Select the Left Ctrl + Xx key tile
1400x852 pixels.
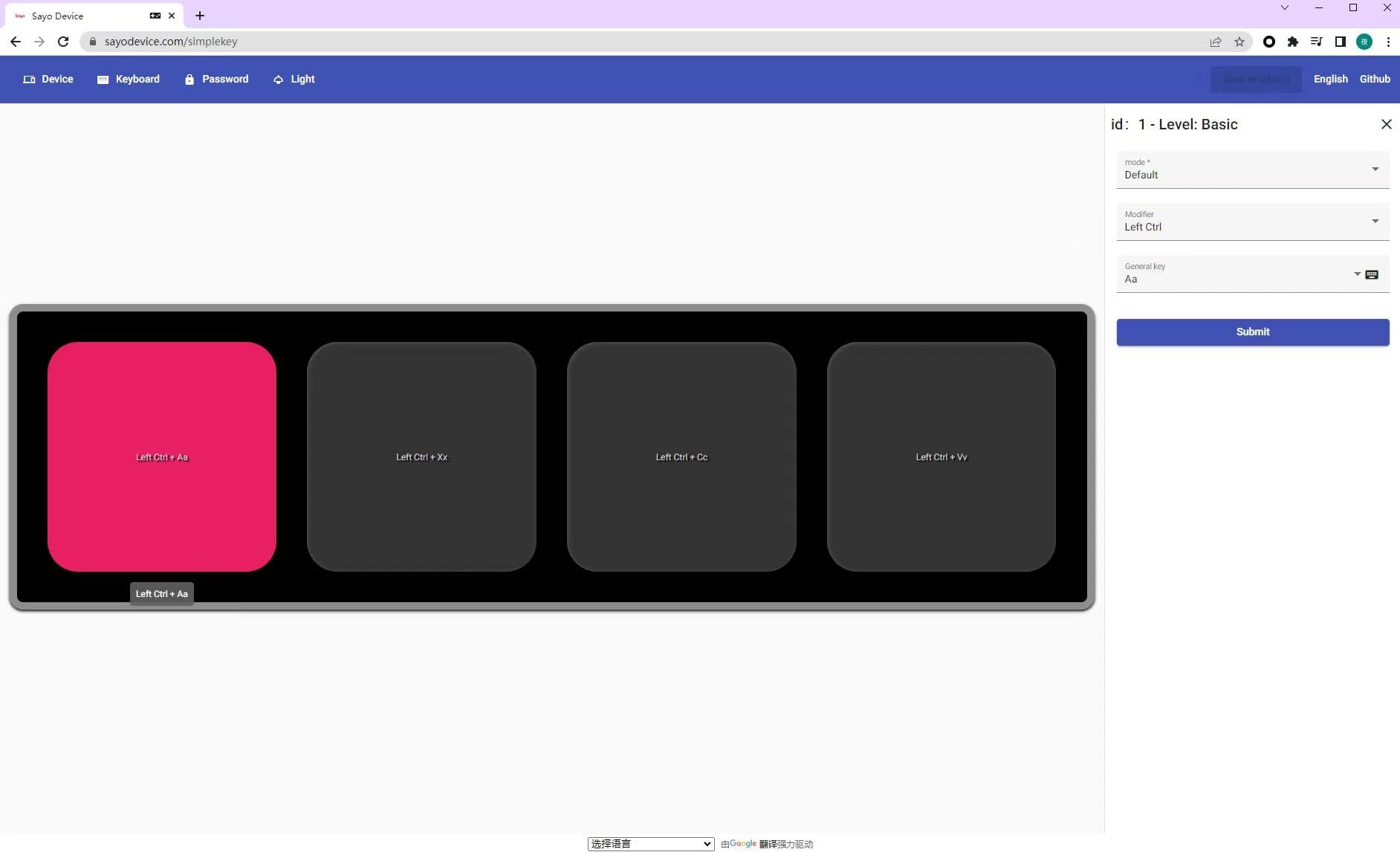click(x=421, y=456)
